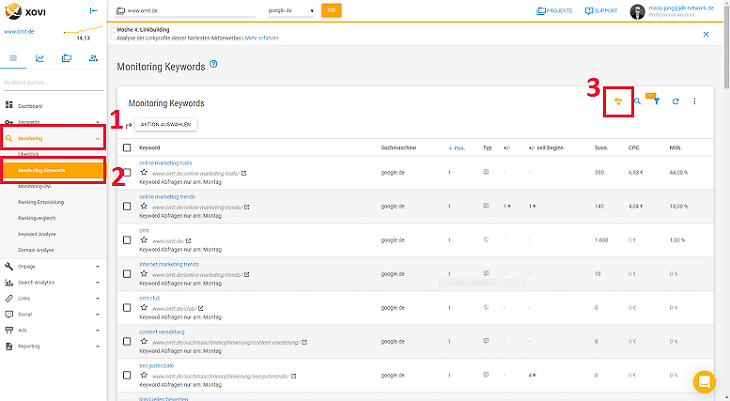
Task: Refresh the Monitoring Keywords table
Action: pos(676,102)
